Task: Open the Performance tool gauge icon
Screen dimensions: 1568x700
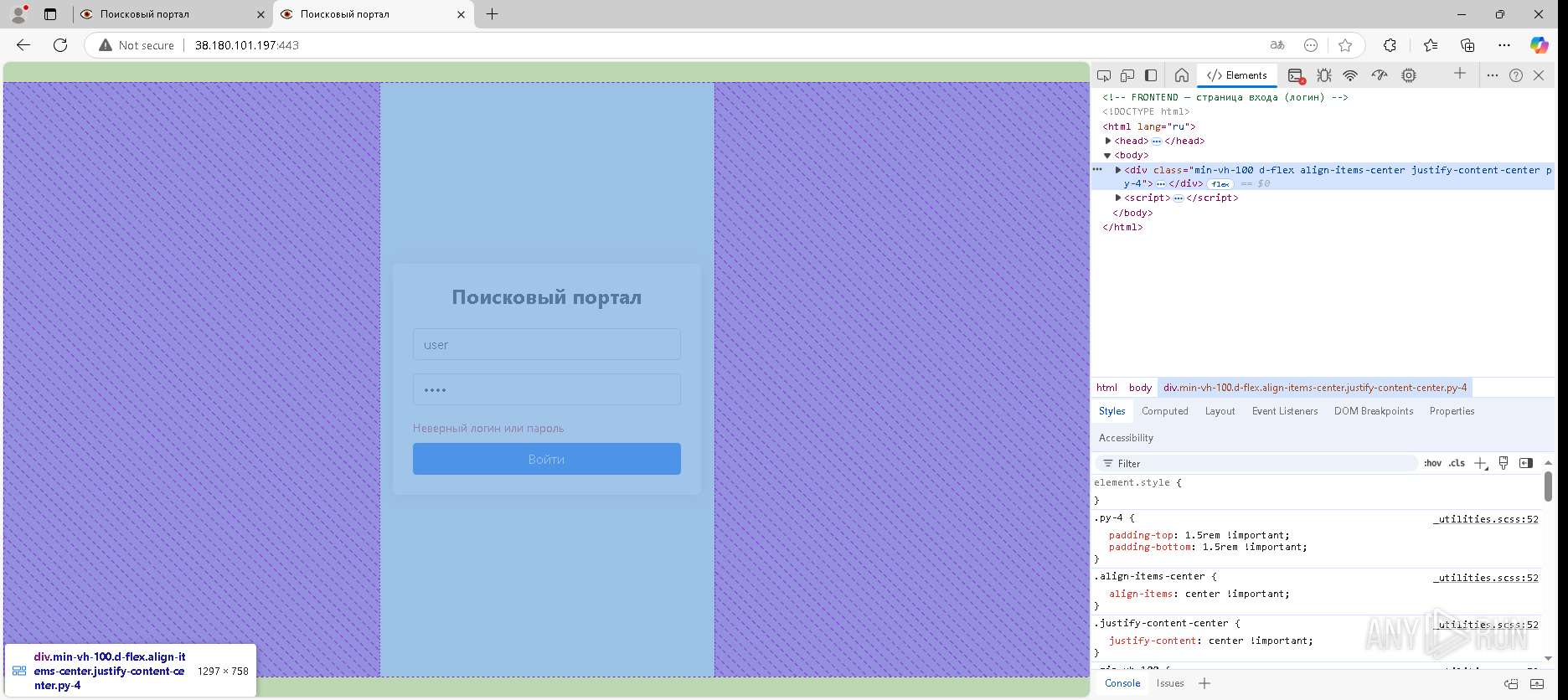Action: 1380,75
